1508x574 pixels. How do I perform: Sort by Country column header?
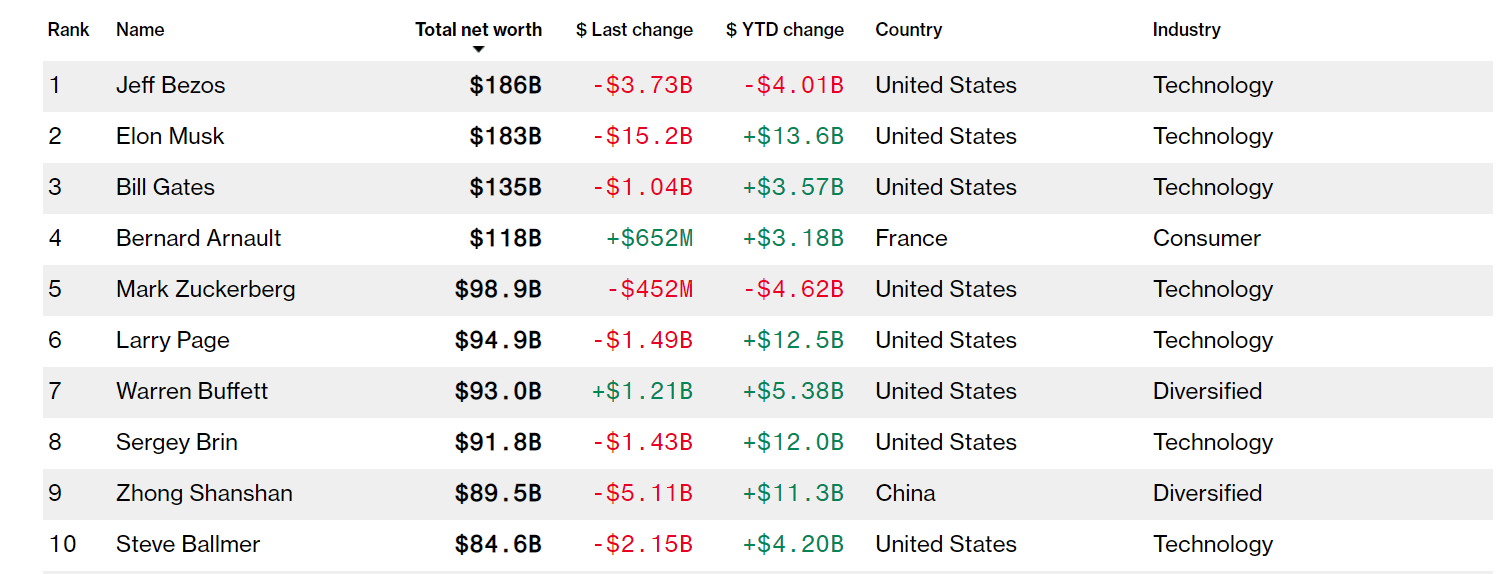click(908, 30)
